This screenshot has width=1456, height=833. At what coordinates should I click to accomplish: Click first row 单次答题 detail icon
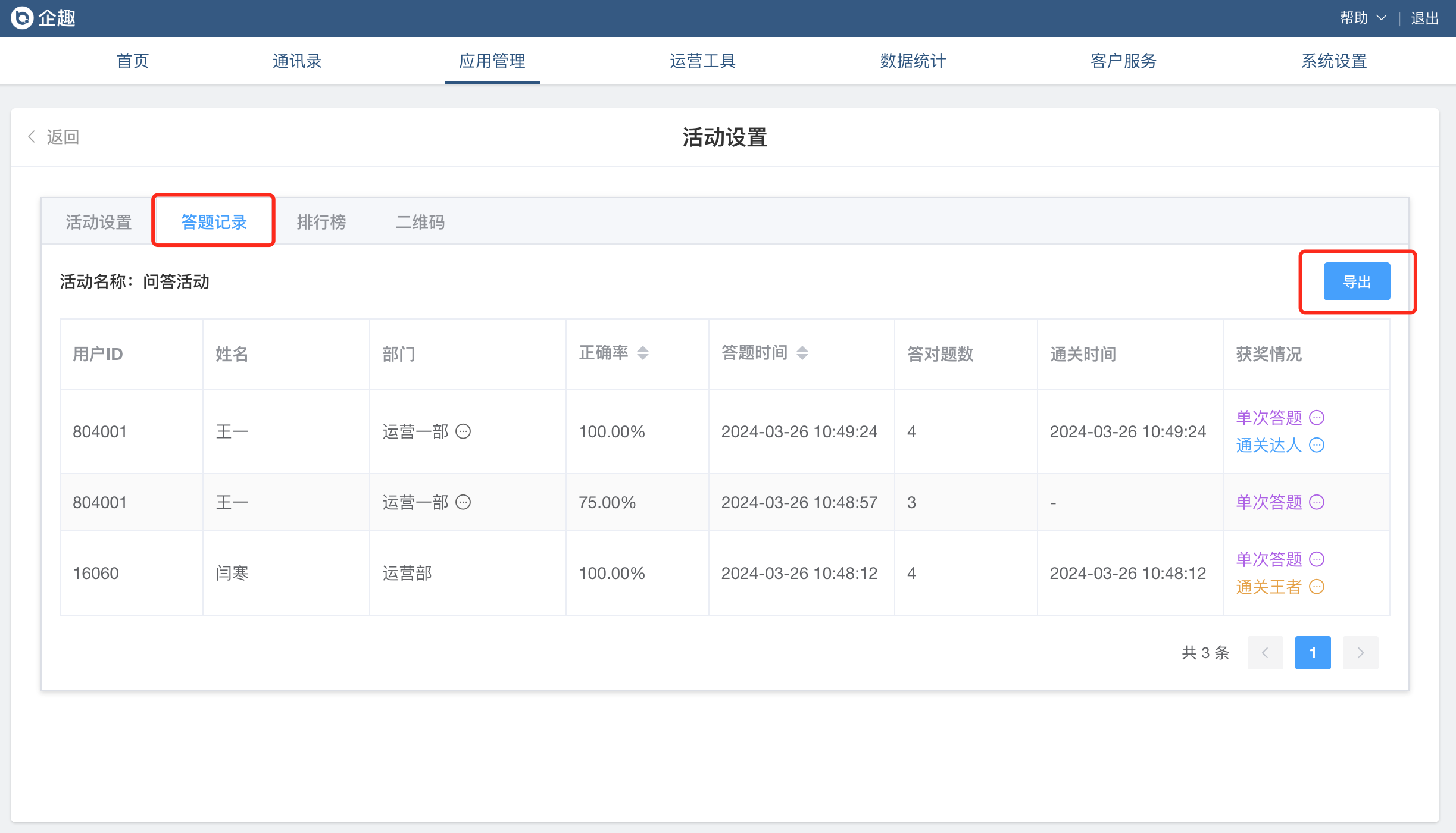click(1317, 418)
